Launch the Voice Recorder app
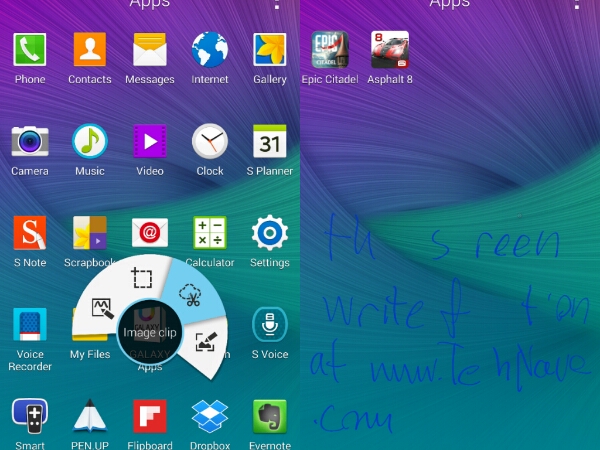The width and height of the screenshot is (600, 450). click(29, 324)
